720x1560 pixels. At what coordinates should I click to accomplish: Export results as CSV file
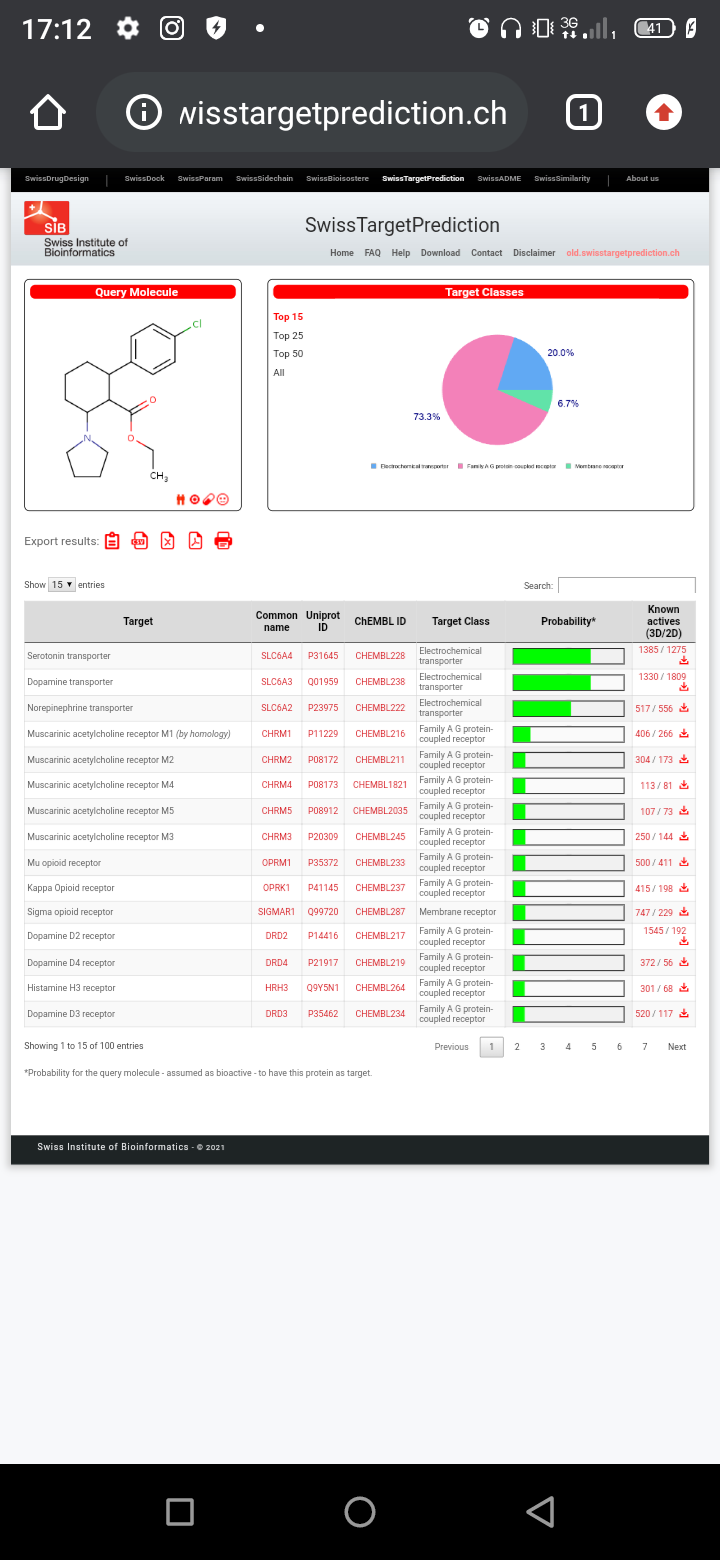140,541
